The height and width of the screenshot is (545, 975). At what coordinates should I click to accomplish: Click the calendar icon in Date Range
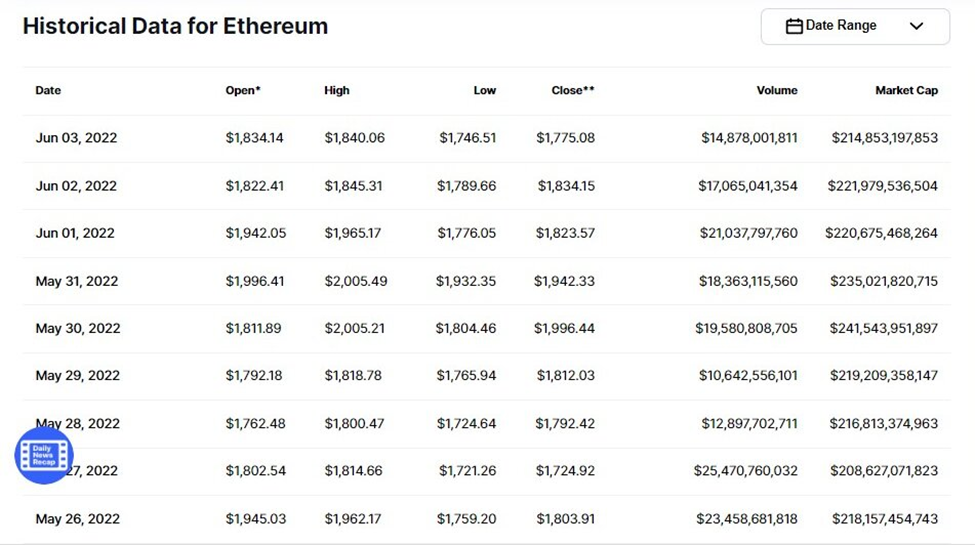click(794, 26)
